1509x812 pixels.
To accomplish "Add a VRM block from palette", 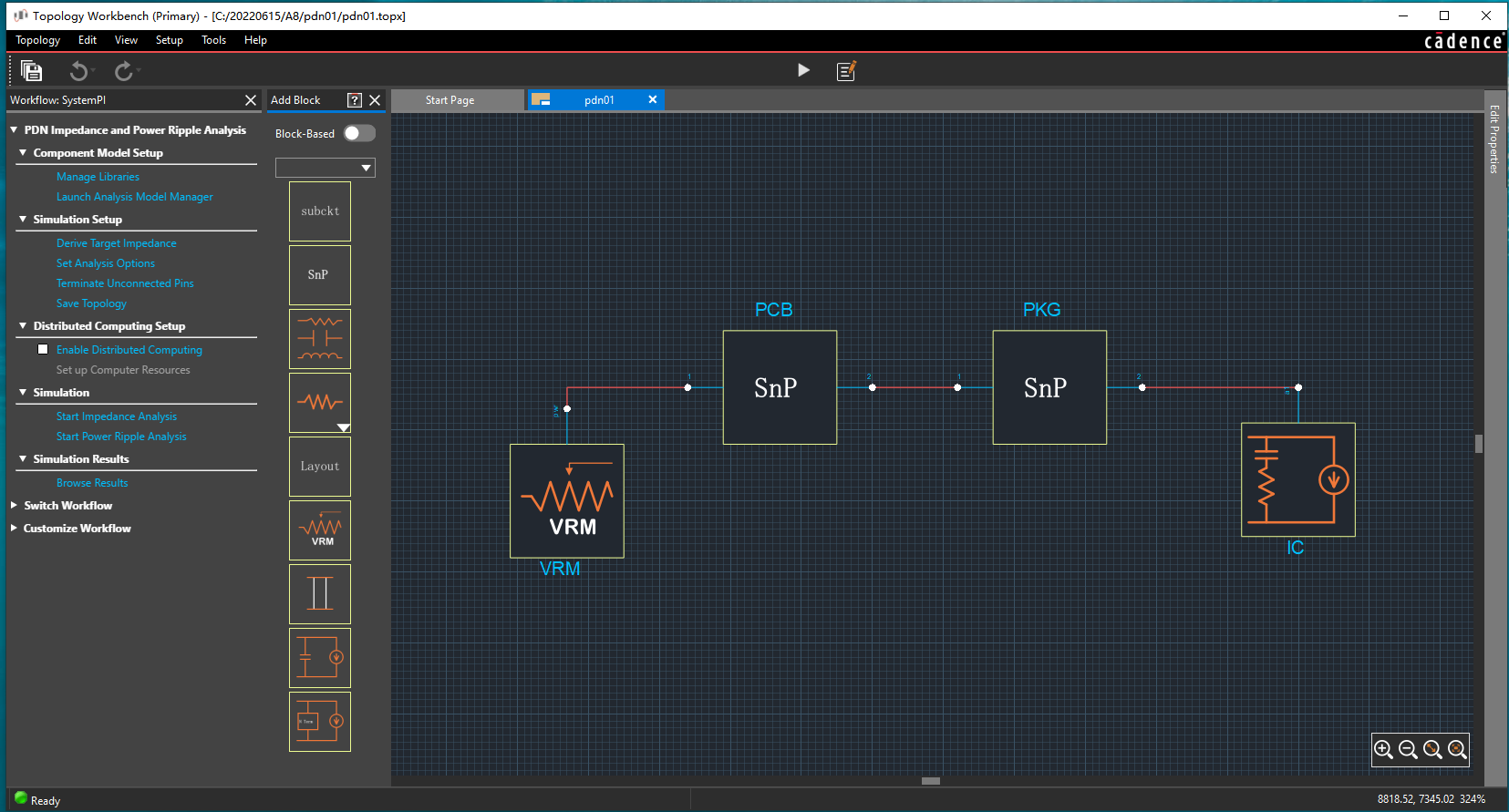I will pos(320,530).
